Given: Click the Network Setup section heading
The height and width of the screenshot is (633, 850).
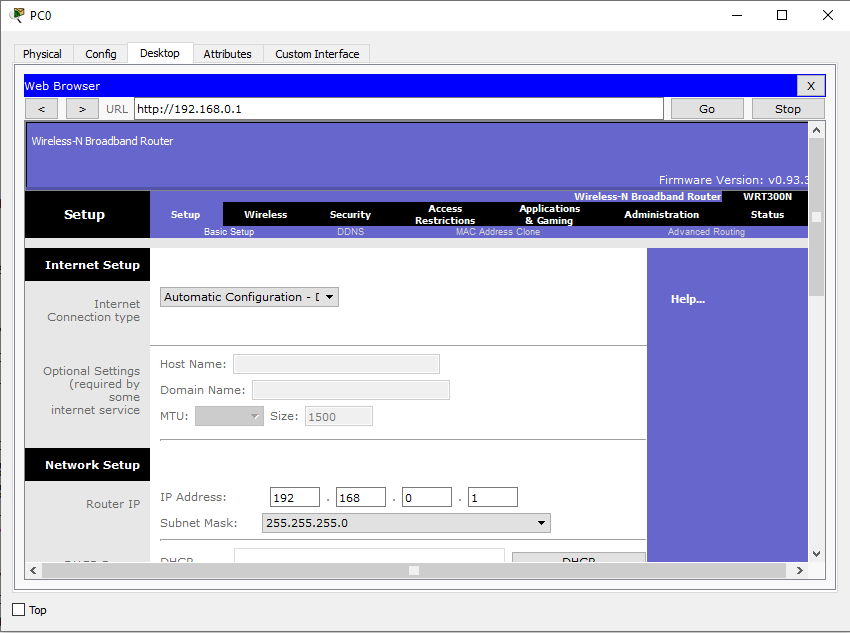Looking at the screenshot, I should click(92, 465).
